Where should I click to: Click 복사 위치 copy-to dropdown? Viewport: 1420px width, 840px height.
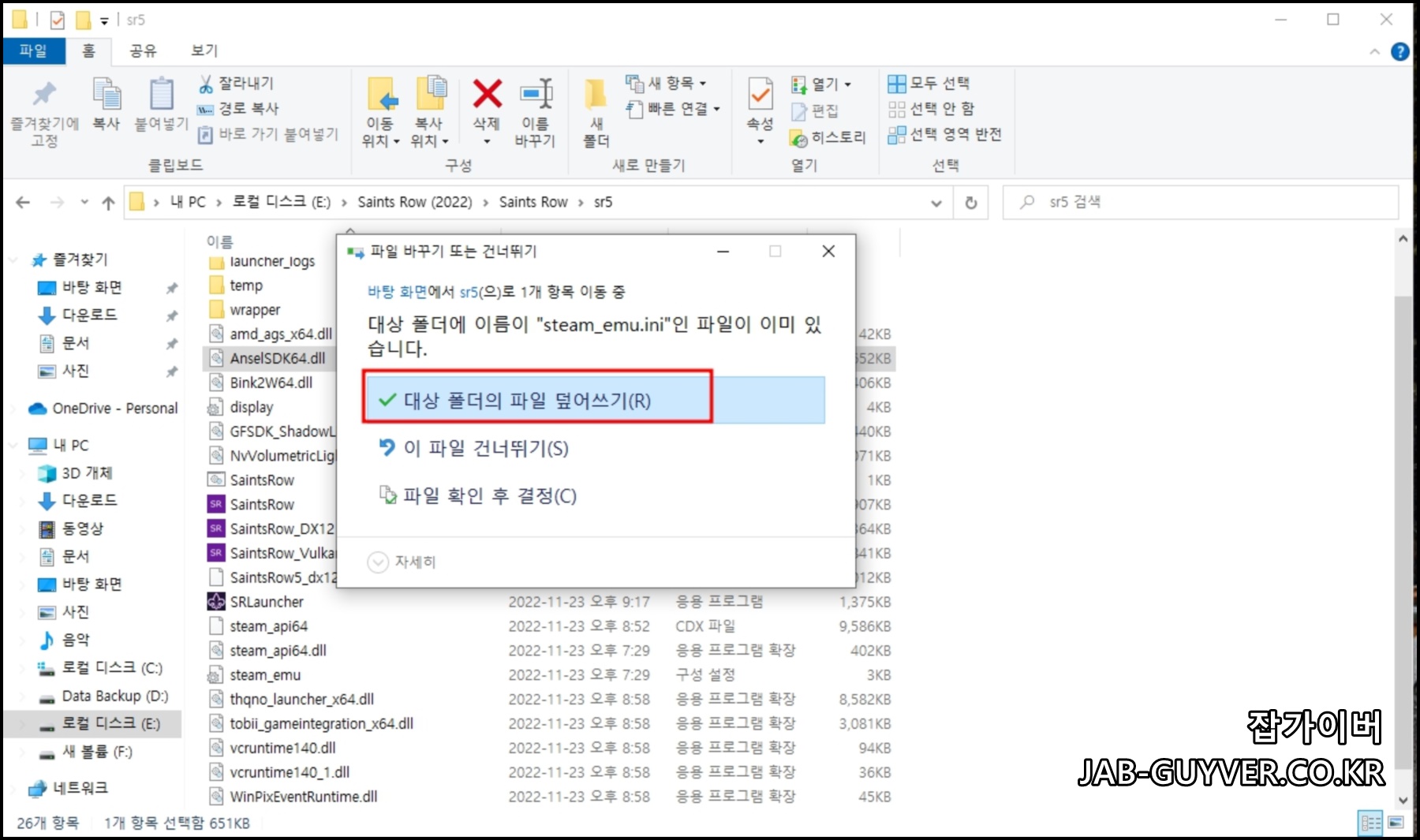point(430,112)
